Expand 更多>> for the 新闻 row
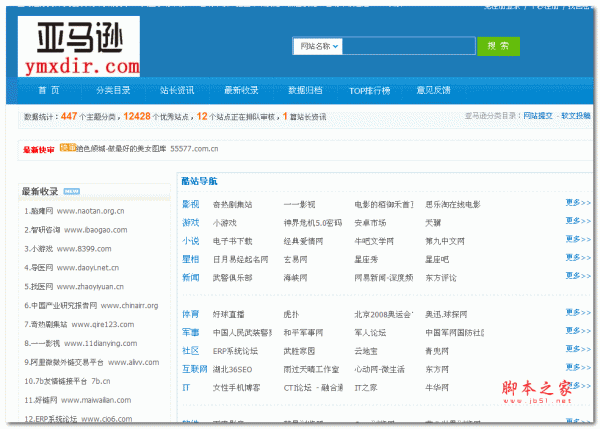600x429 pixels. (578, 276)
